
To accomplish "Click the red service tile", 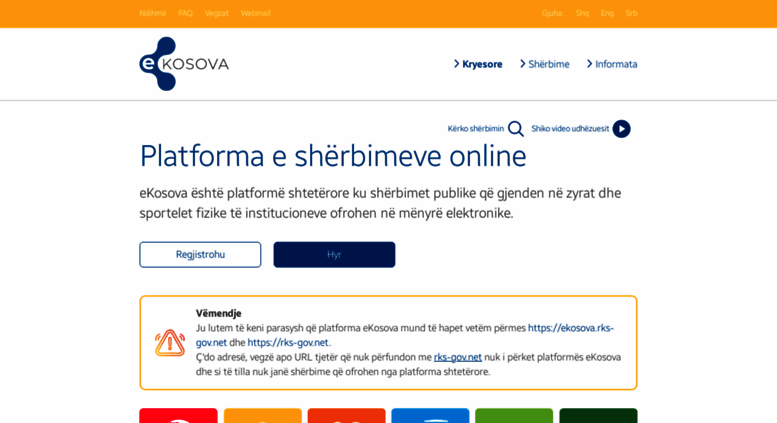I will tap(178, 416).
